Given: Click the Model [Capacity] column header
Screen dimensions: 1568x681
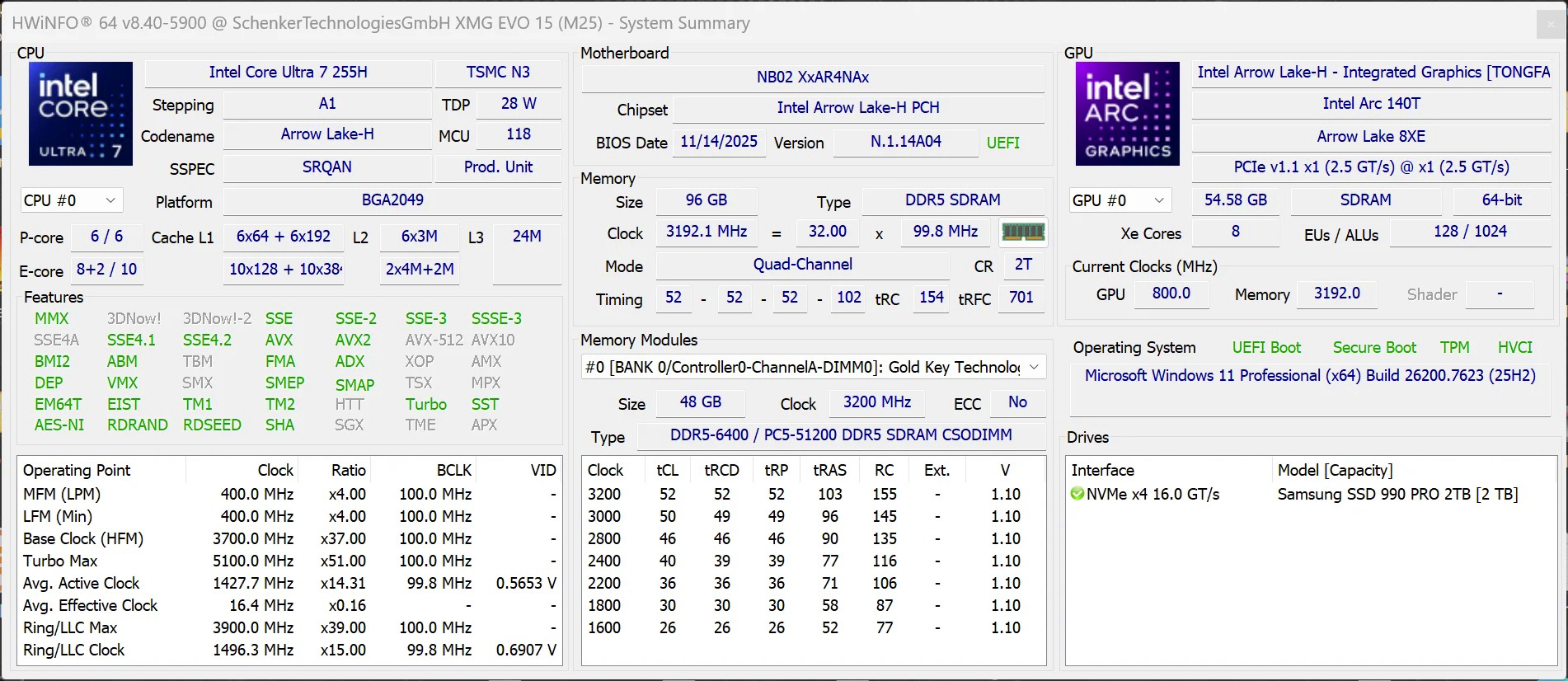Looking at the screenshot, I should (1335, 470).
